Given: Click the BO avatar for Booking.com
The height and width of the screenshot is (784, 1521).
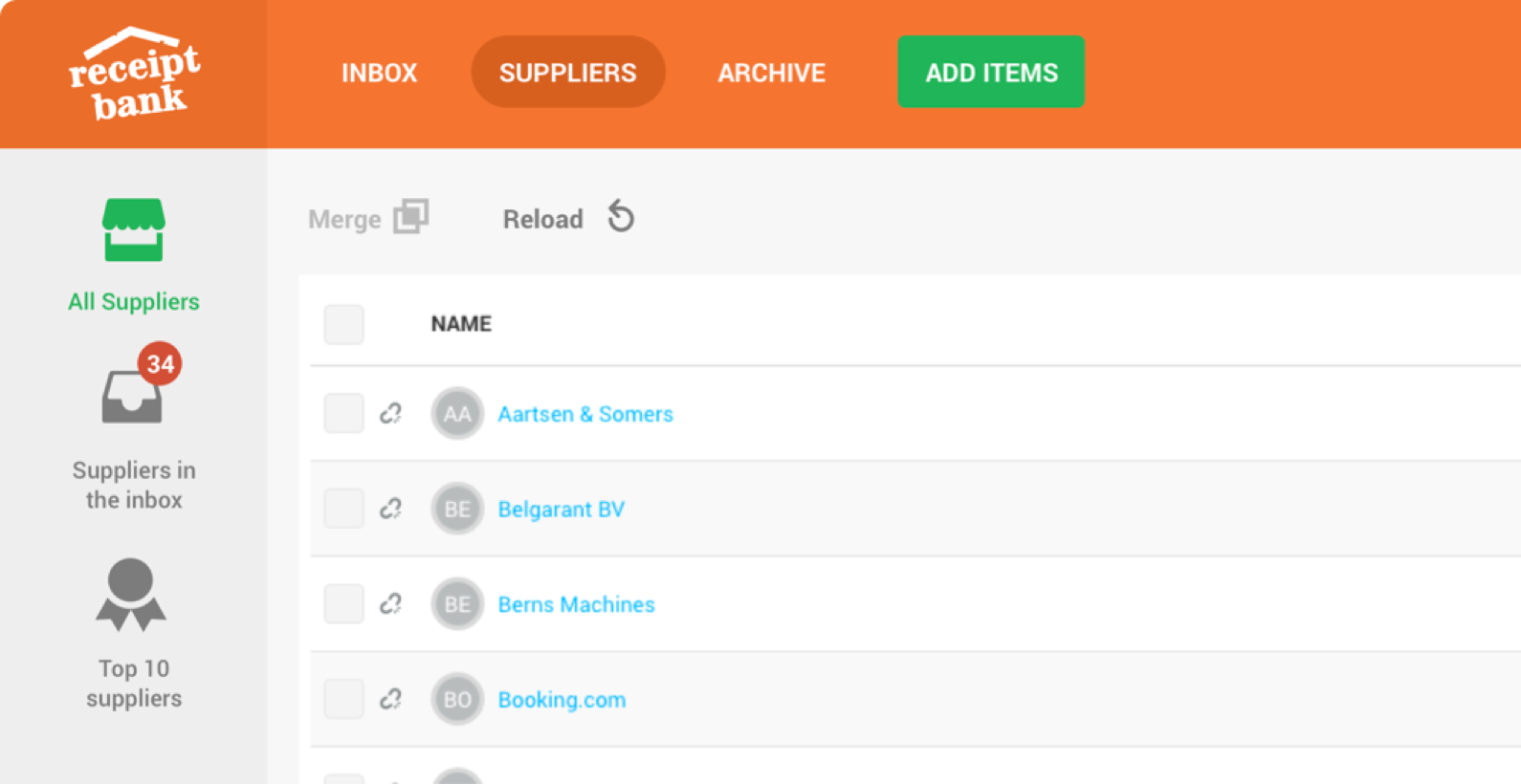Looking at the screenshot, I should (457, 699).
